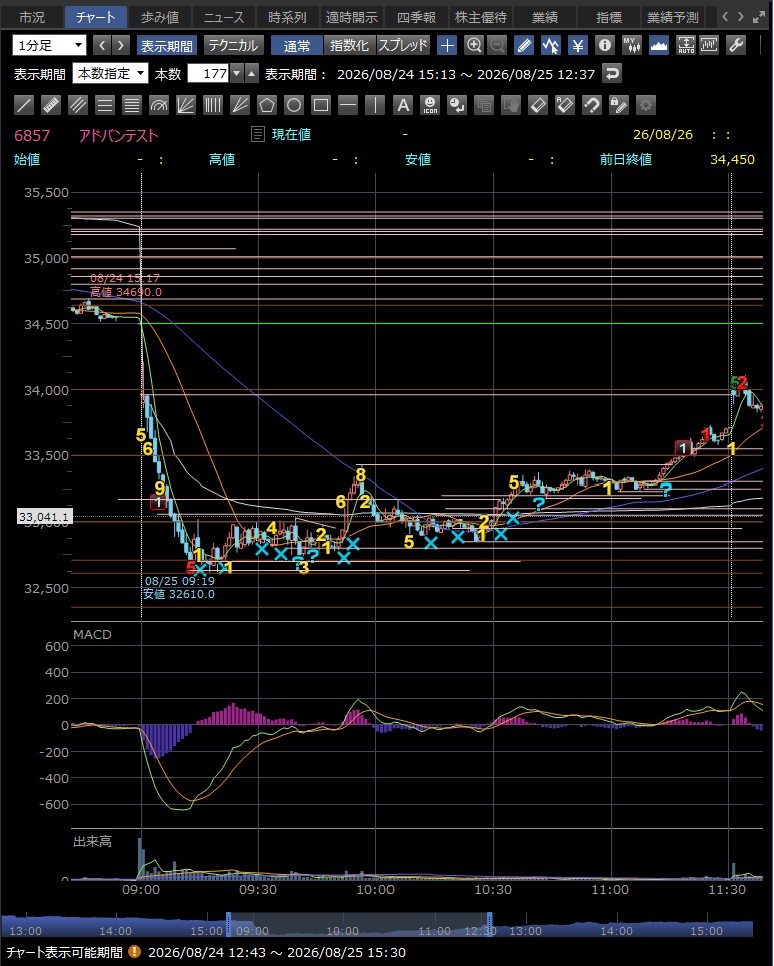Select the rectangle drawing tool
The height and width of the screenshot is (966, 774).
(x=321, y=105)
